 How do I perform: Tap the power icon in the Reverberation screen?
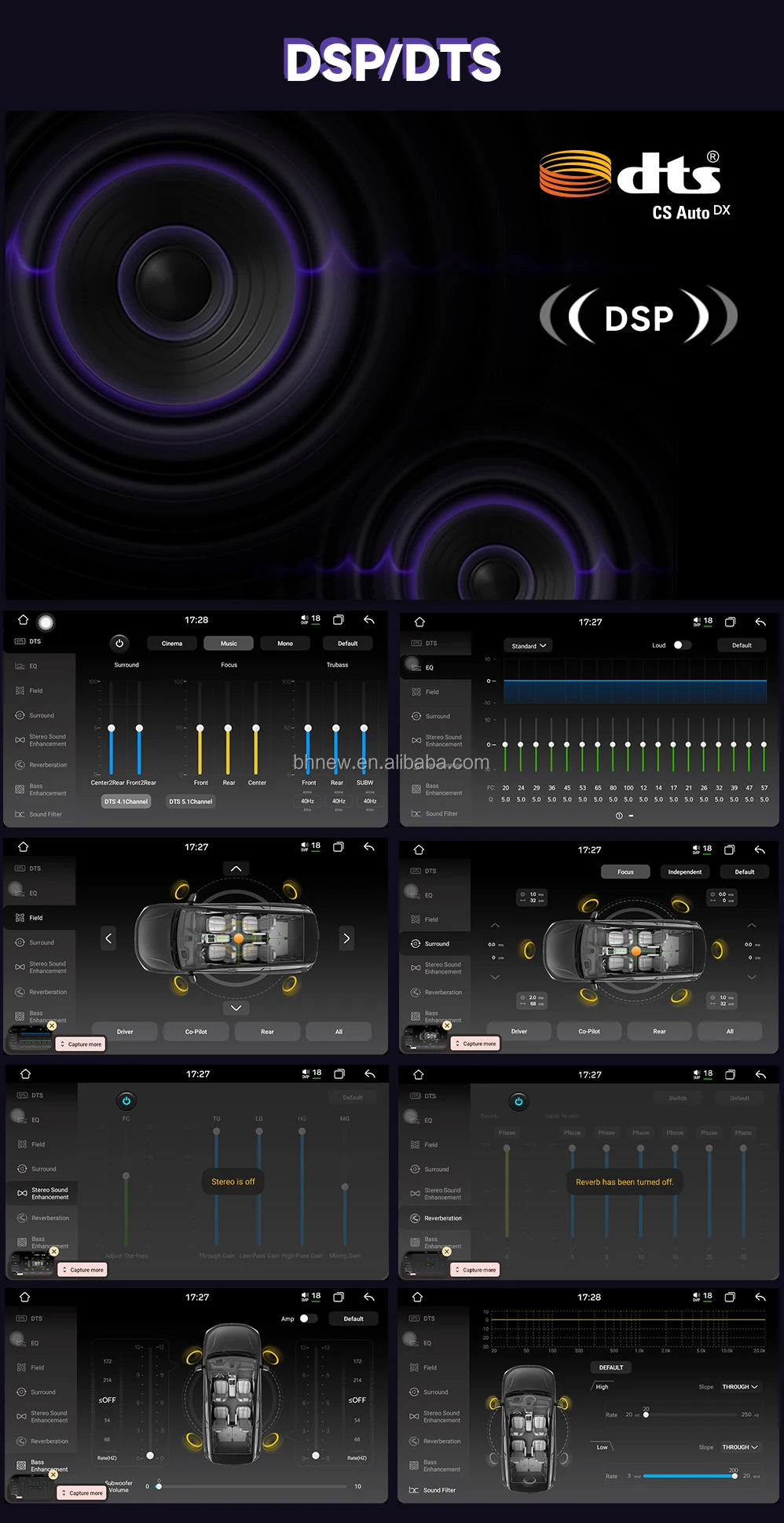518,1101
